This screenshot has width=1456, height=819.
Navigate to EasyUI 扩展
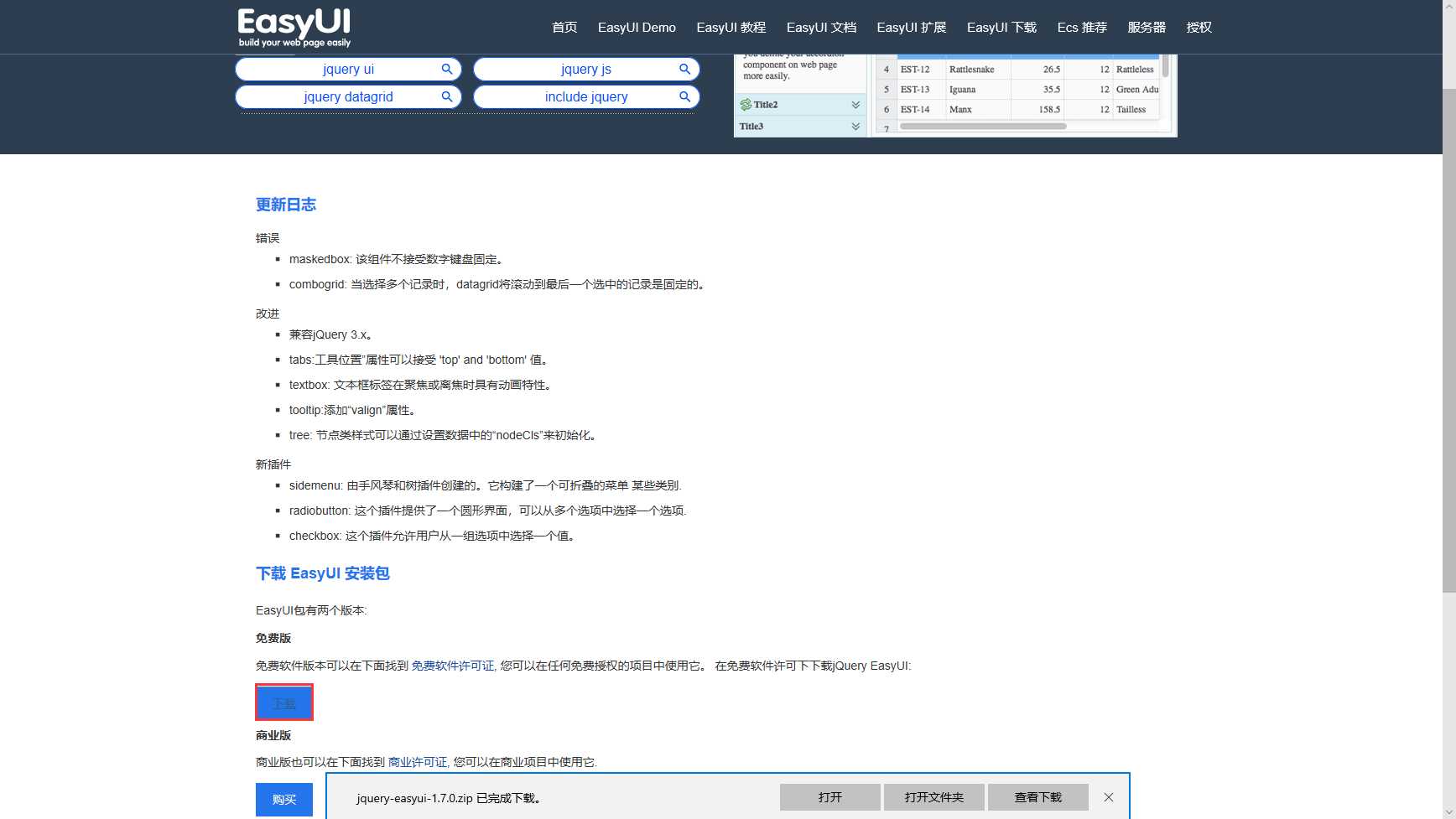[x=911, y=27]
